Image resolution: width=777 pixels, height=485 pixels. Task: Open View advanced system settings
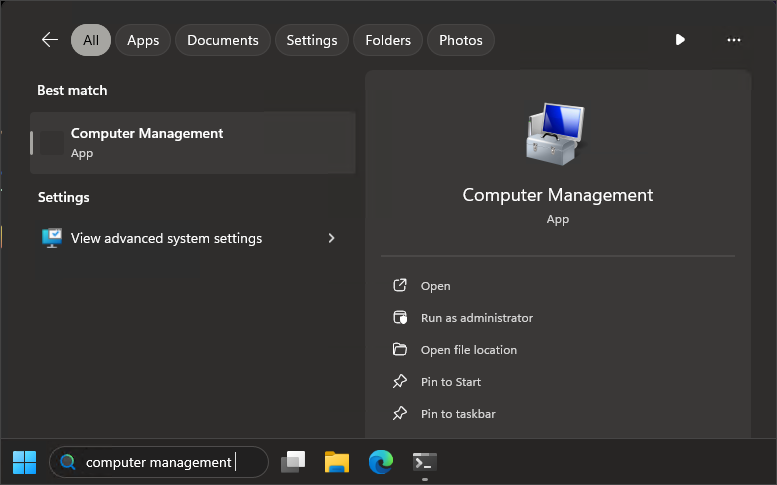click(x=193, y=238)
